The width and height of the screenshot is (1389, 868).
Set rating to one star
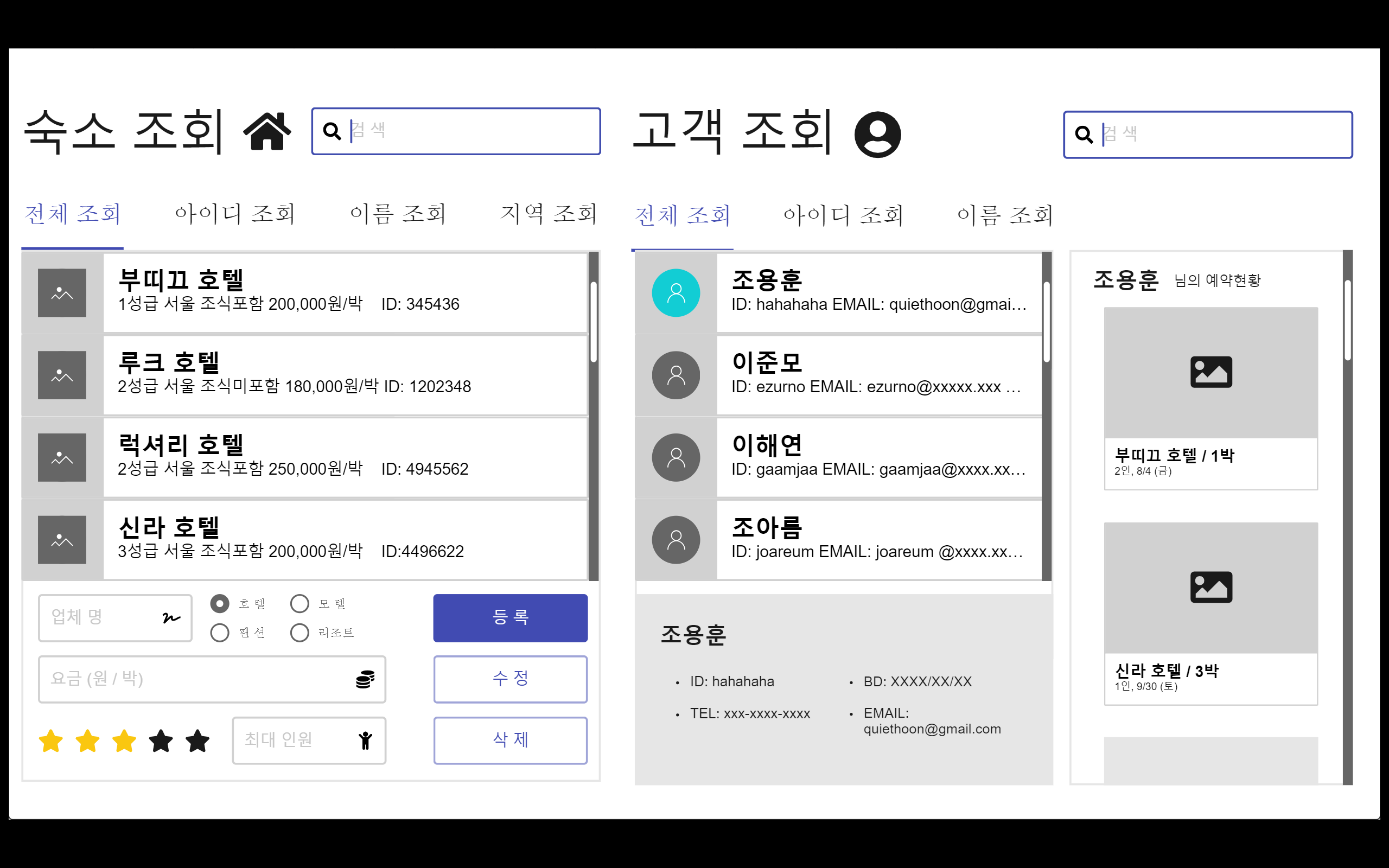point(51,741)
